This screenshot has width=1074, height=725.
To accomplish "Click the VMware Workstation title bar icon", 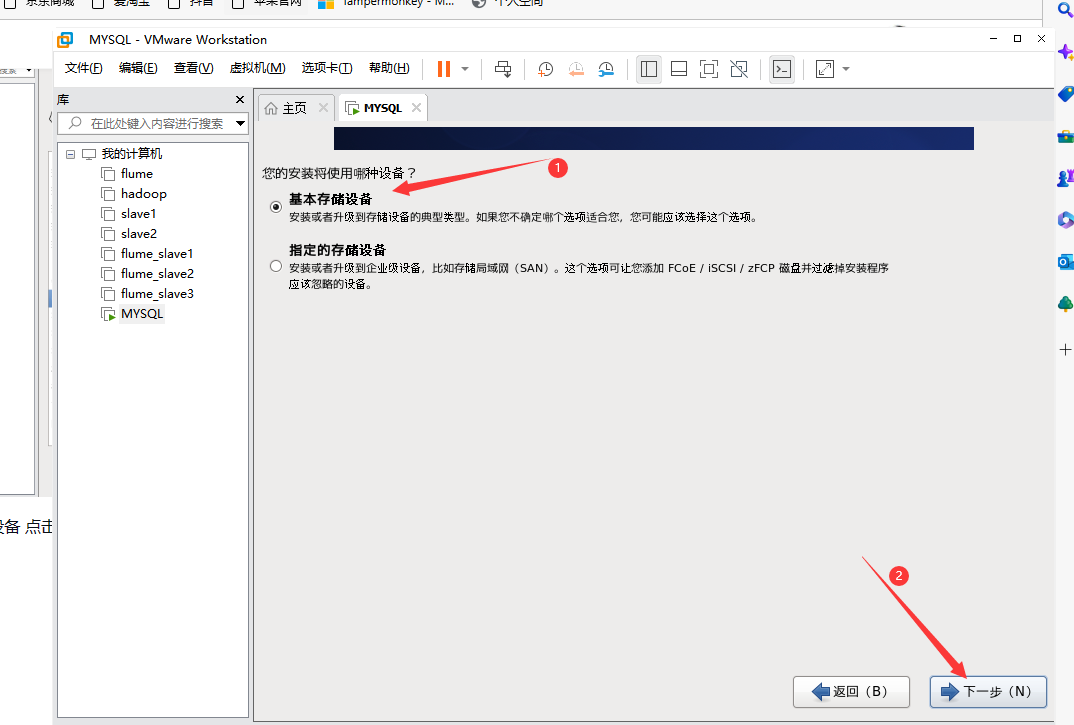I will pyautogui.click(x=65, y=40).
